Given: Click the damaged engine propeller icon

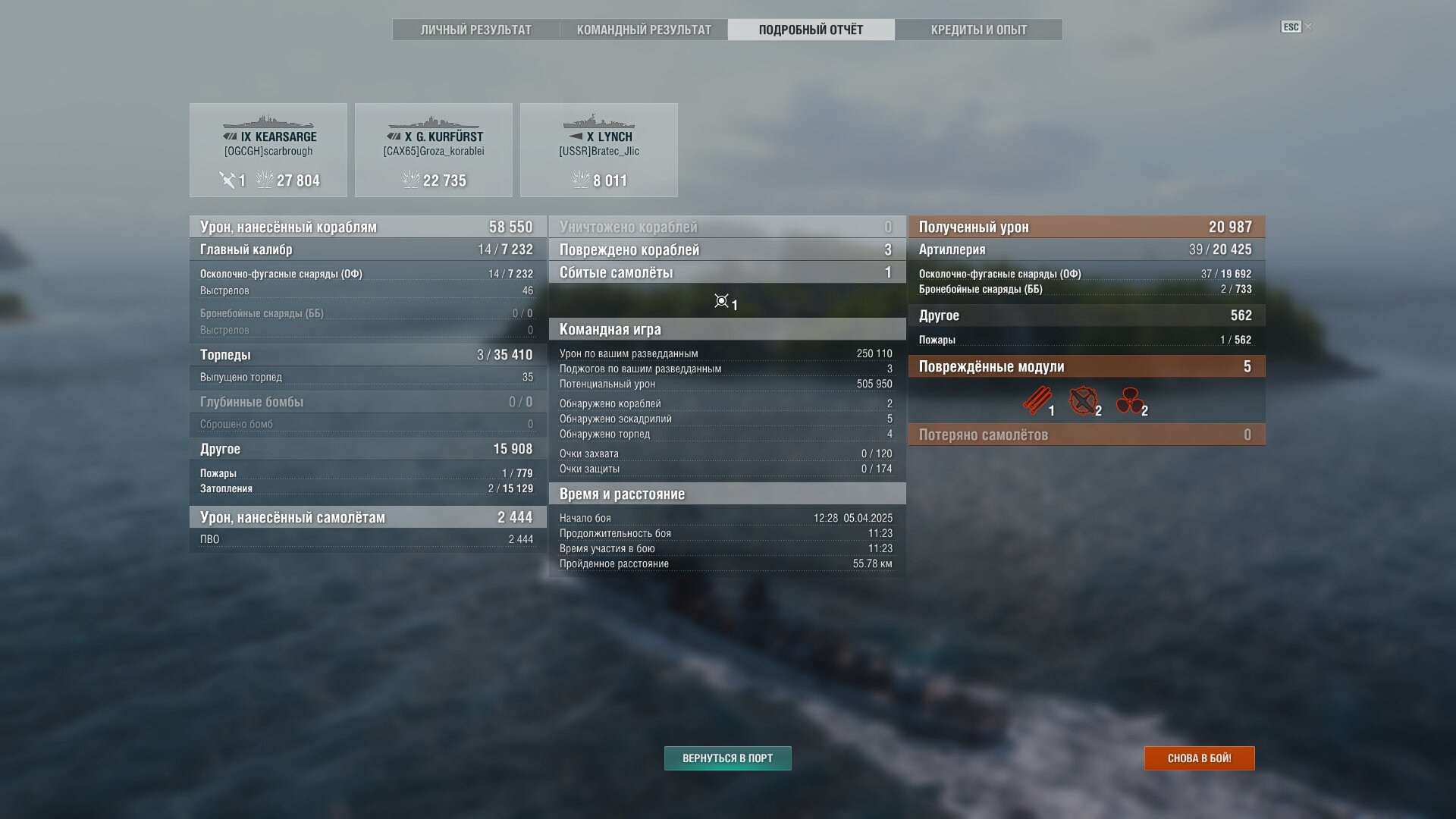Looking at the screenshot, I should click(1129, 400).
